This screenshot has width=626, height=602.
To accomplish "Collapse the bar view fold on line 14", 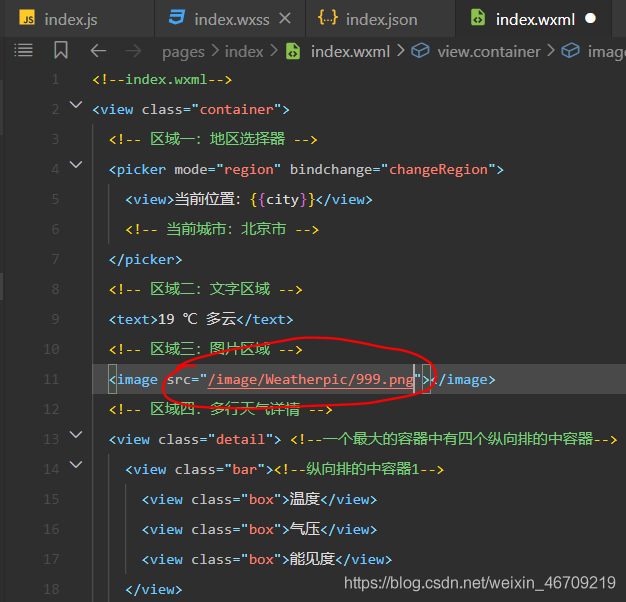I will [x=76, y=465].
